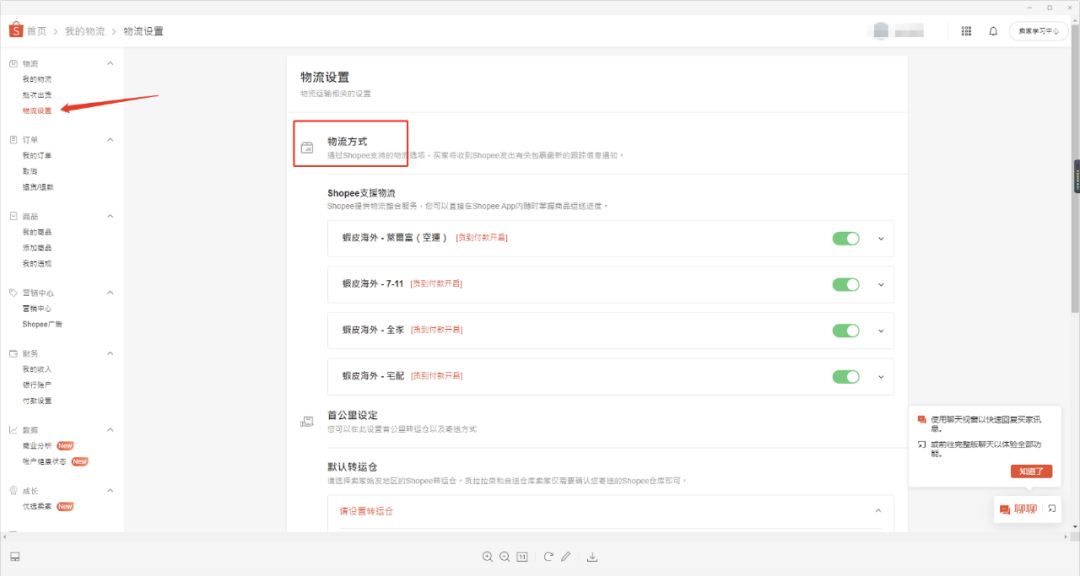Disable 蝦皮海外 - 7-11 logistics toggle

click(x=846, y=284)
